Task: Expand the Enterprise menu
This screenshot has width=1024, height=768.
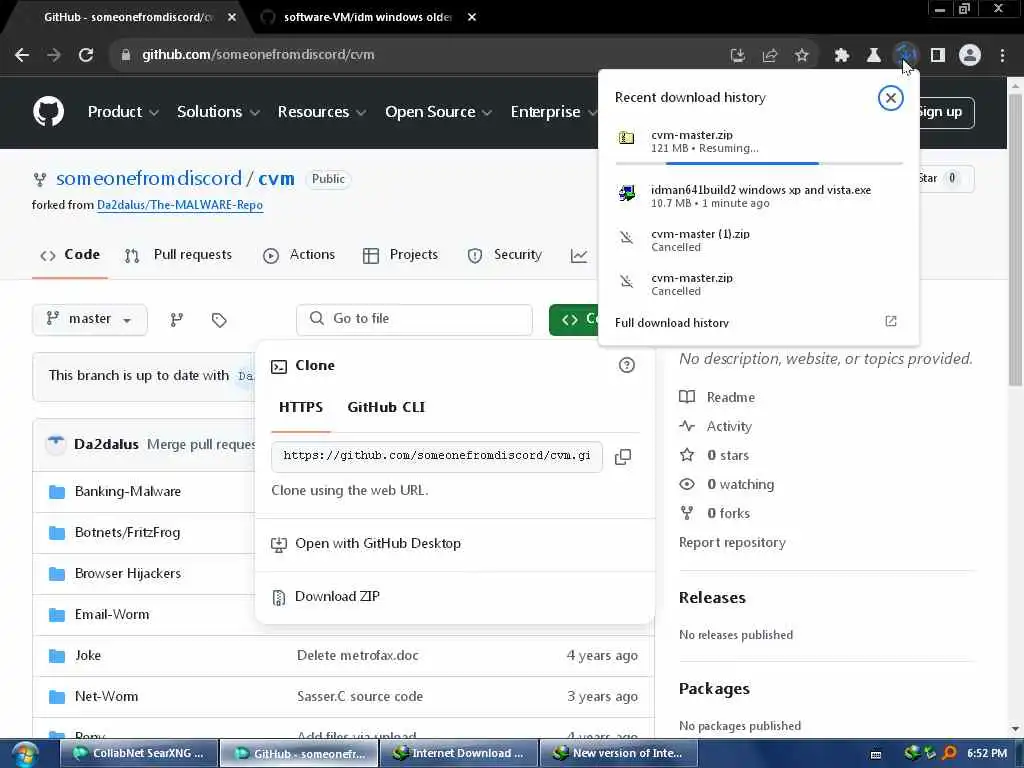Action: tap(552, 112)
